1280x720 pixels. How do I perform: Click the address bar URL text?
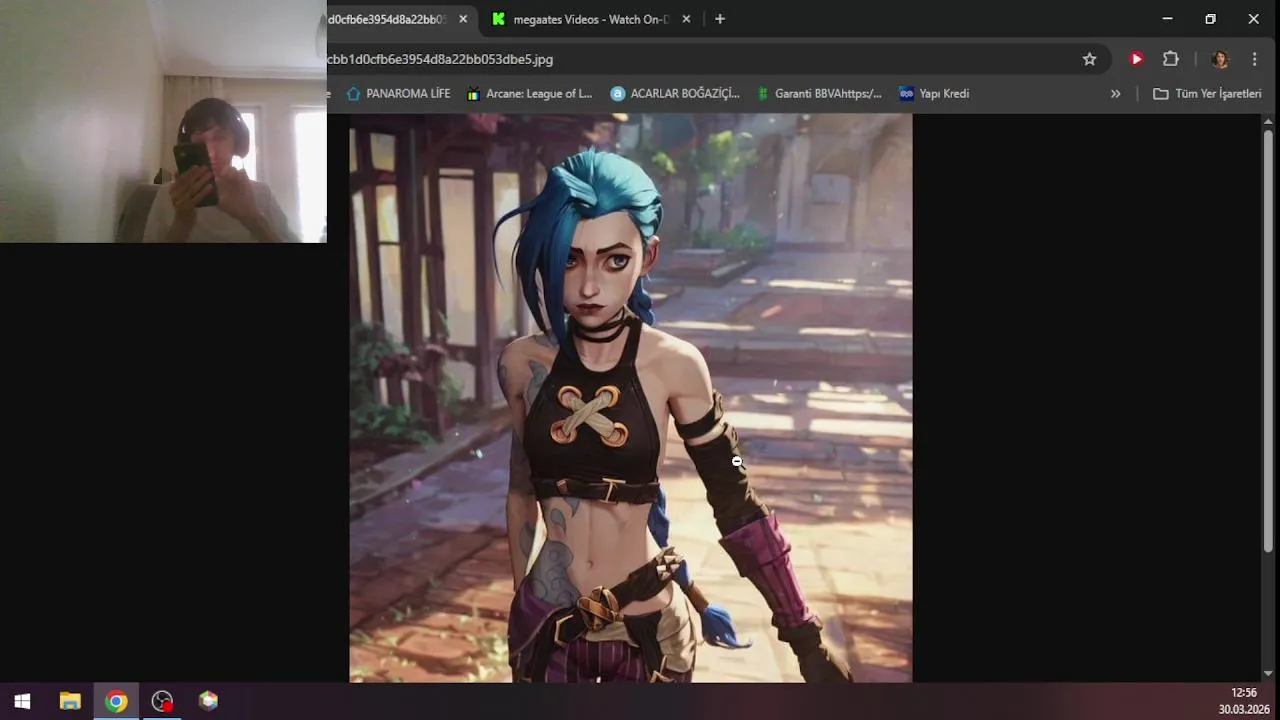[x=440, y=59]
